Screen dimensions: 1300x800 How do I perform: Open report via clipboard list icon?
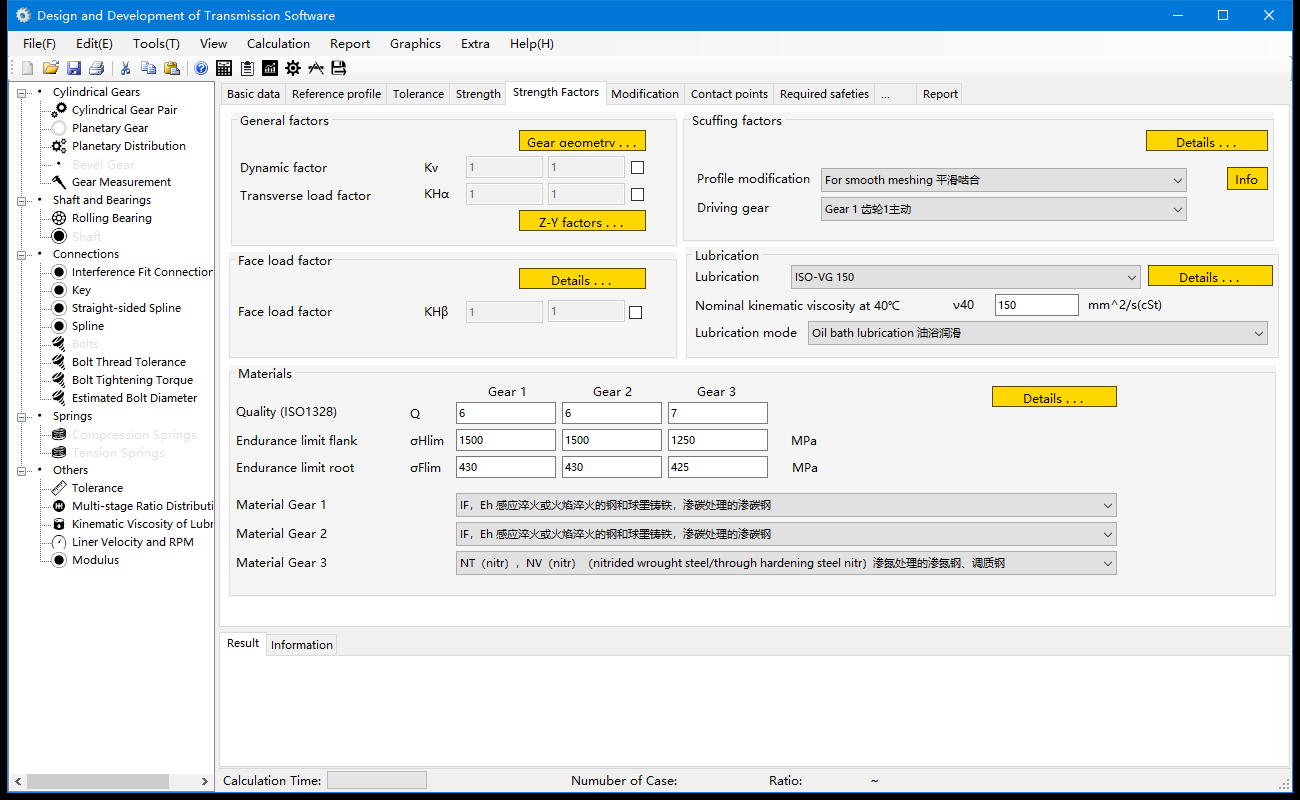click(247, 68)
